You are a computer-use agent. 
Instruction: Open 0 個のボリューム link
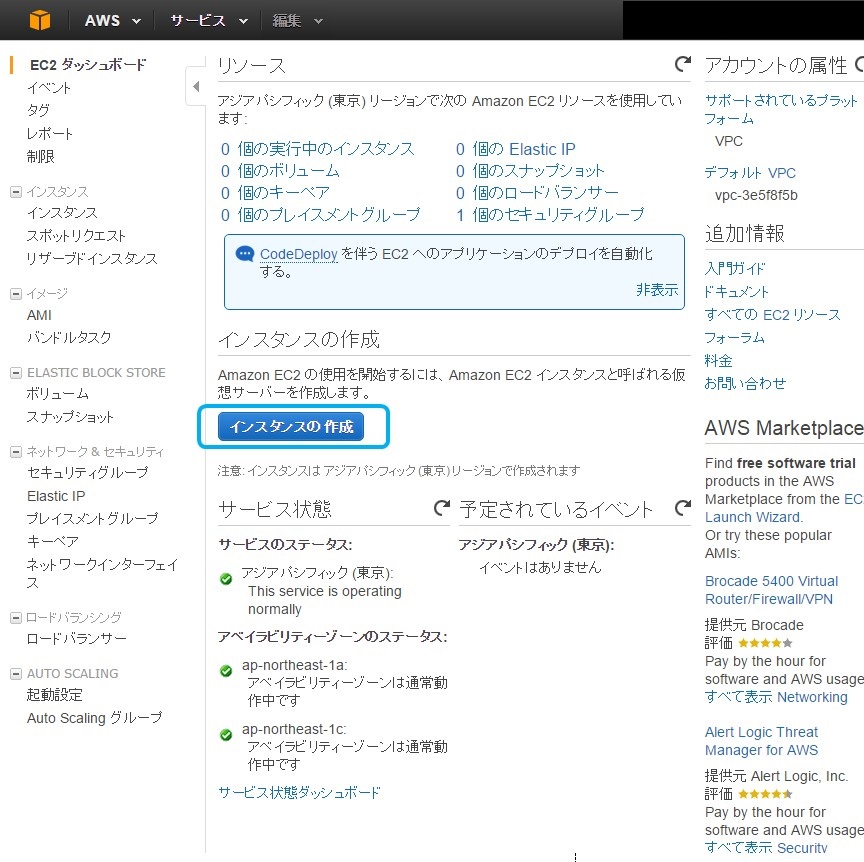pyautogui.click(x=280, y=171)
